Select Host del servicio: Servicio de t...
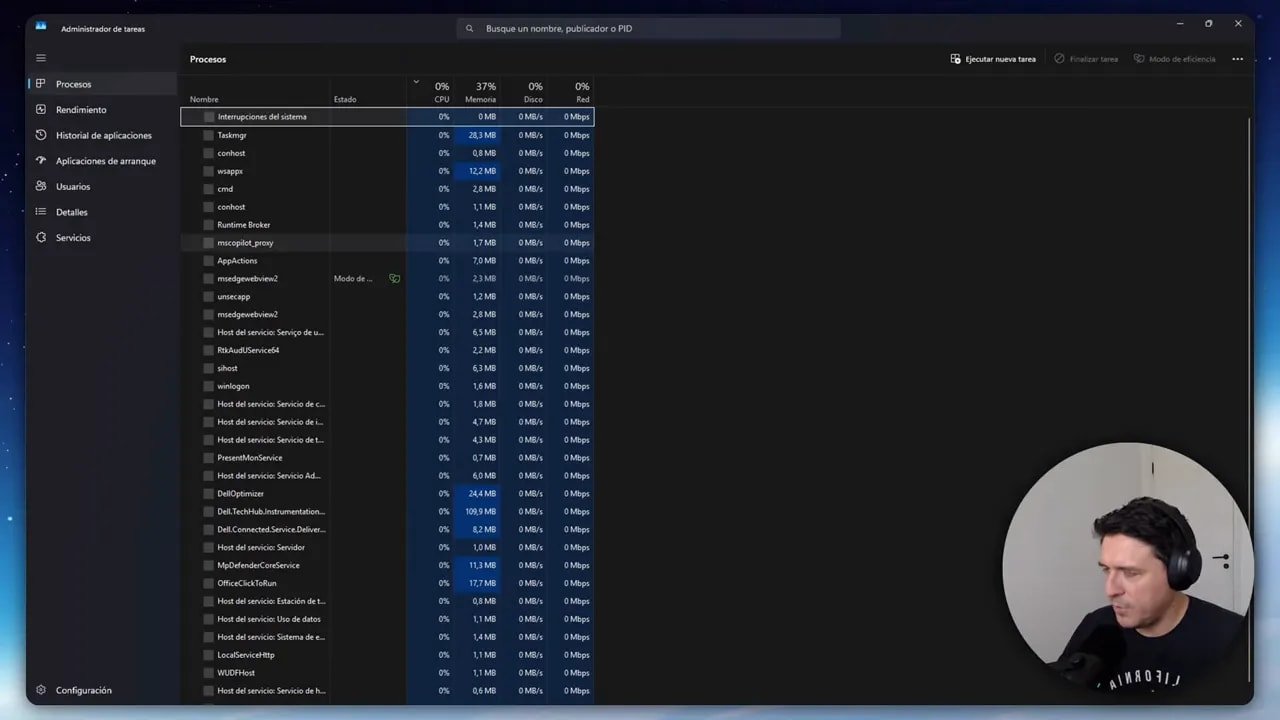 click(387, 440)
